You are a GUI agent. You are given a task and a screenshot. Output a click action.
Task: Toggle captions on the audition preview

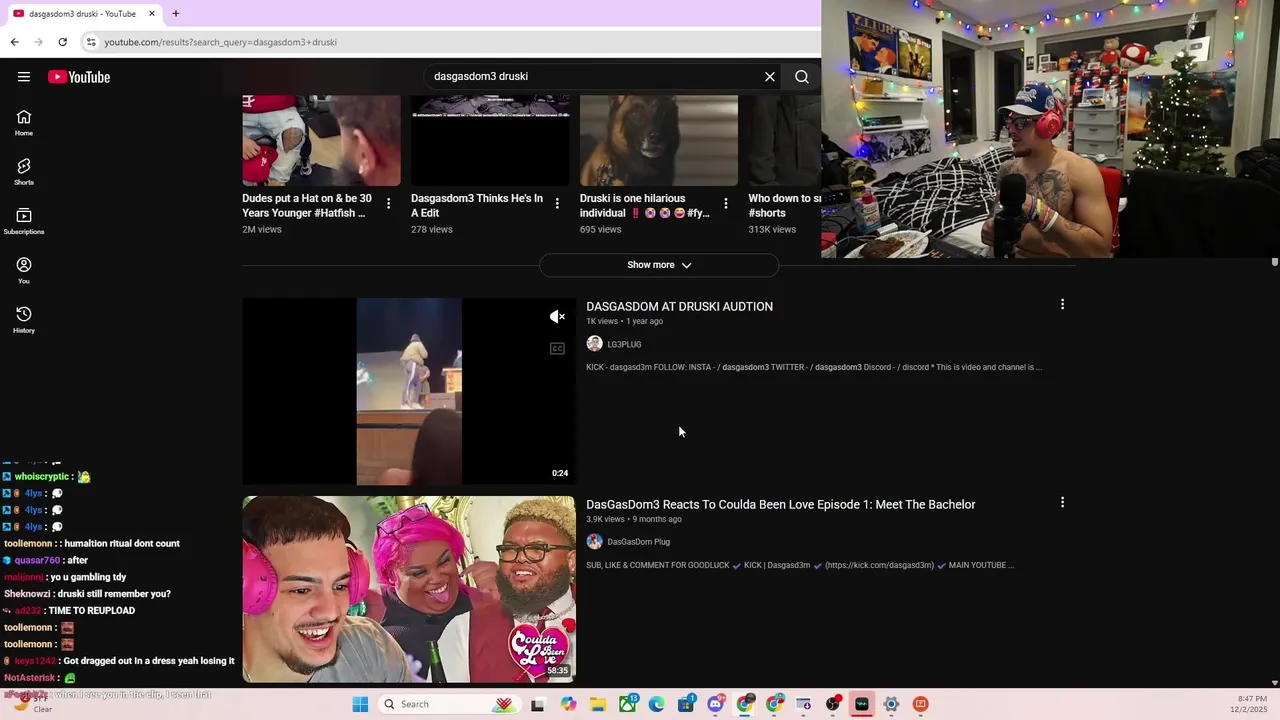(557, 349)
